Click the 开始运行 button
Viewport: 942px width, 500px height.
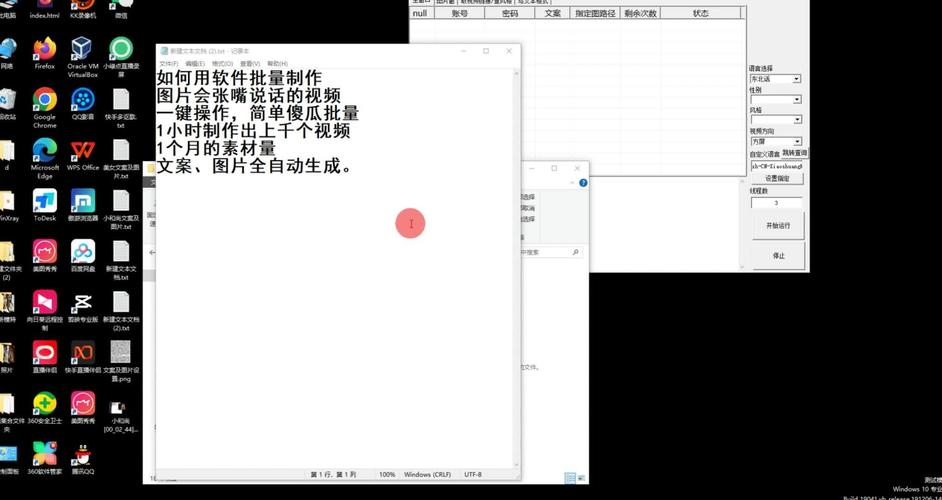(778, 225)
